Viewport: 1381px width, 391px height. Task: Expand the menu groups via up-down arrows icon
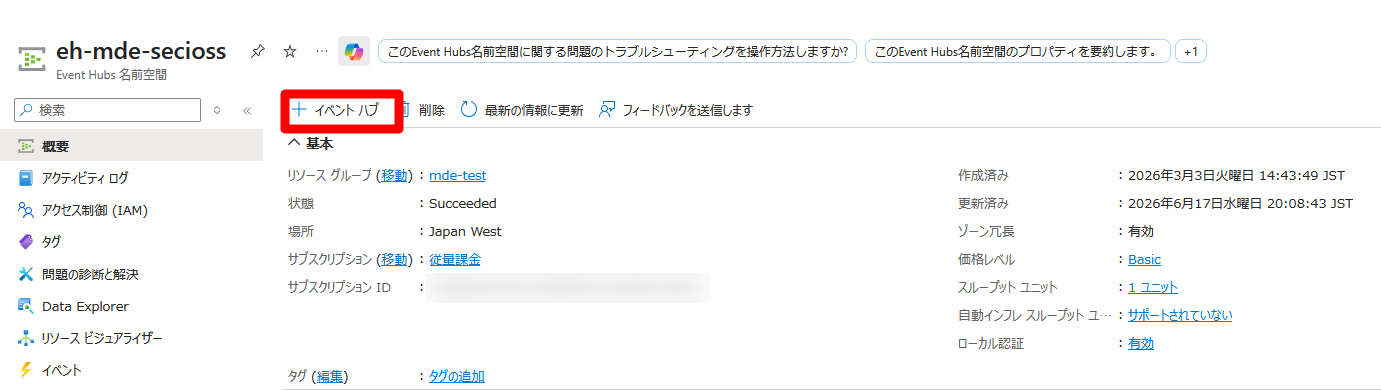[x=217, y=110]
